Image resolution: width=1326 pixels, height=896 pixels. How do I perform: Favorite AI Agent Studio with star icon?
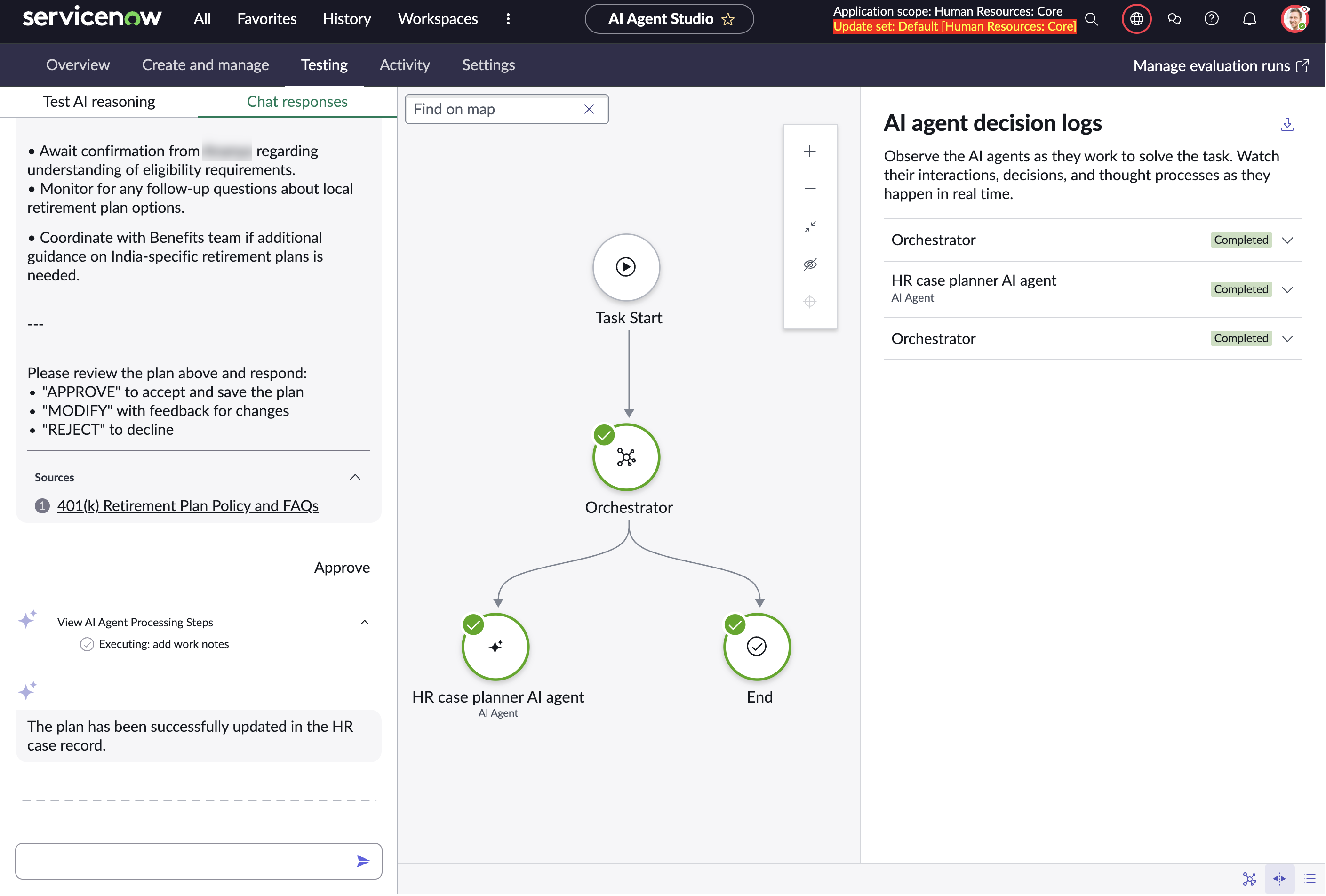[727, 19]
